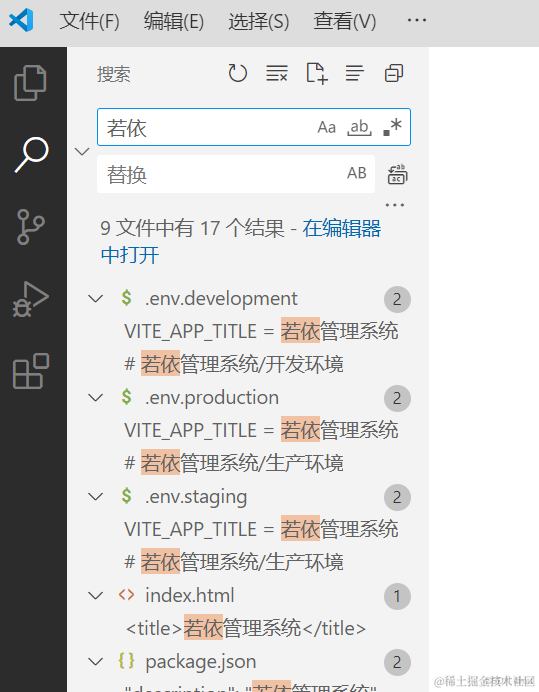Open the Extensions view

coord(31,371)
